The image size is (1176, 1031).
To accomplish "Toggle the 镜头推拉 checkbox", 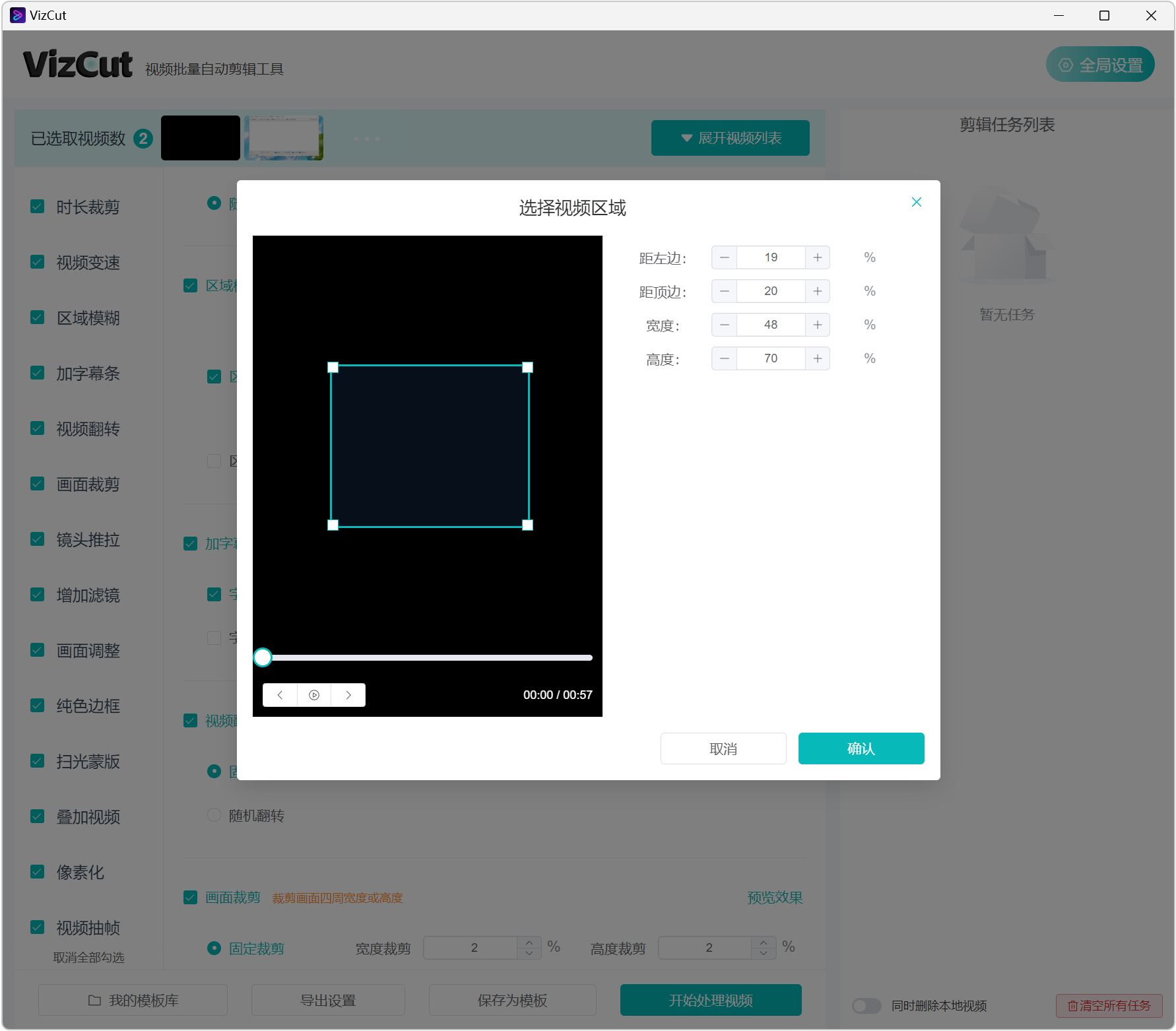I will click(38, 539).
